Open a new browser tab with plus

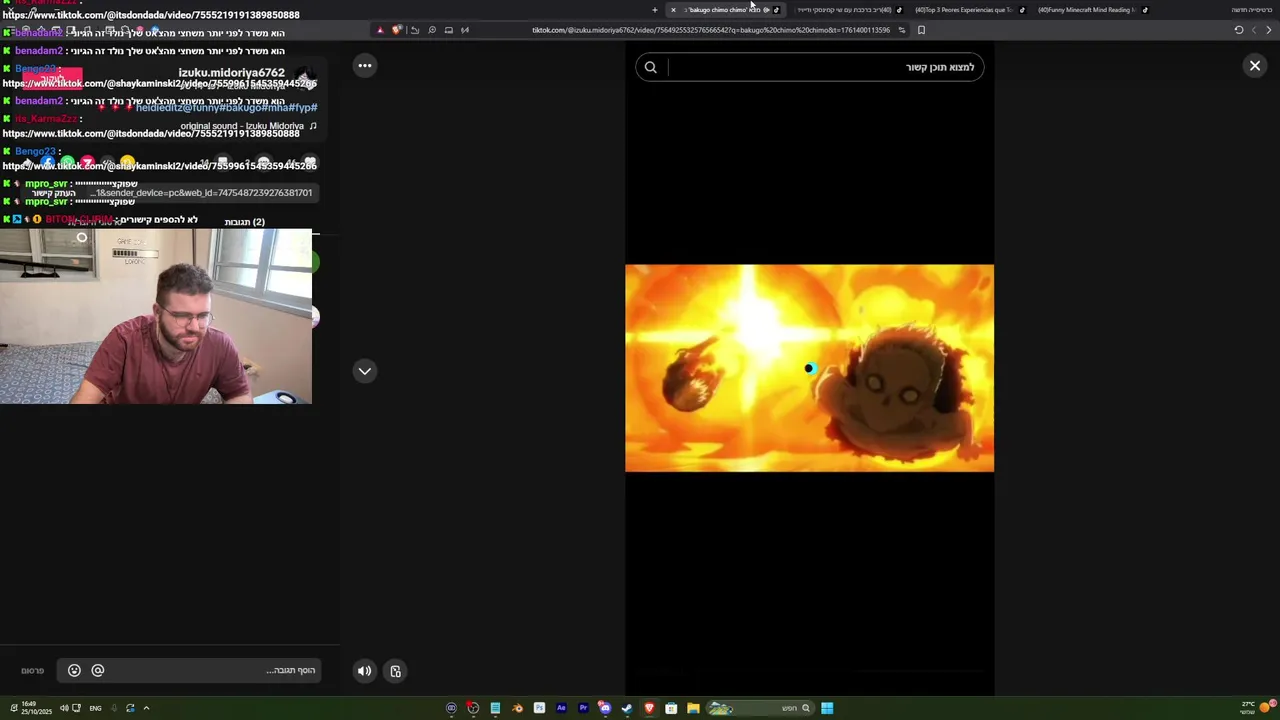[x=655, y=10]
